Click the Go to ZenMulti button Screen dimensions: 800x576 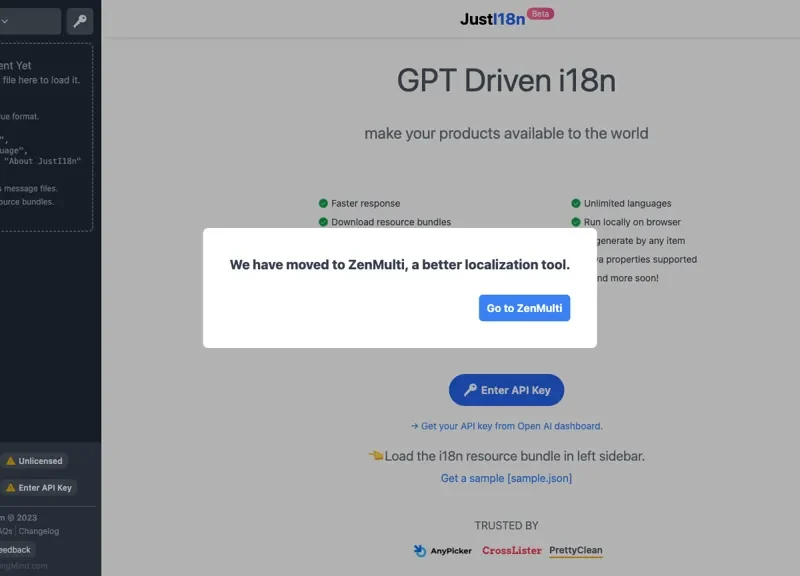[524, 308]
